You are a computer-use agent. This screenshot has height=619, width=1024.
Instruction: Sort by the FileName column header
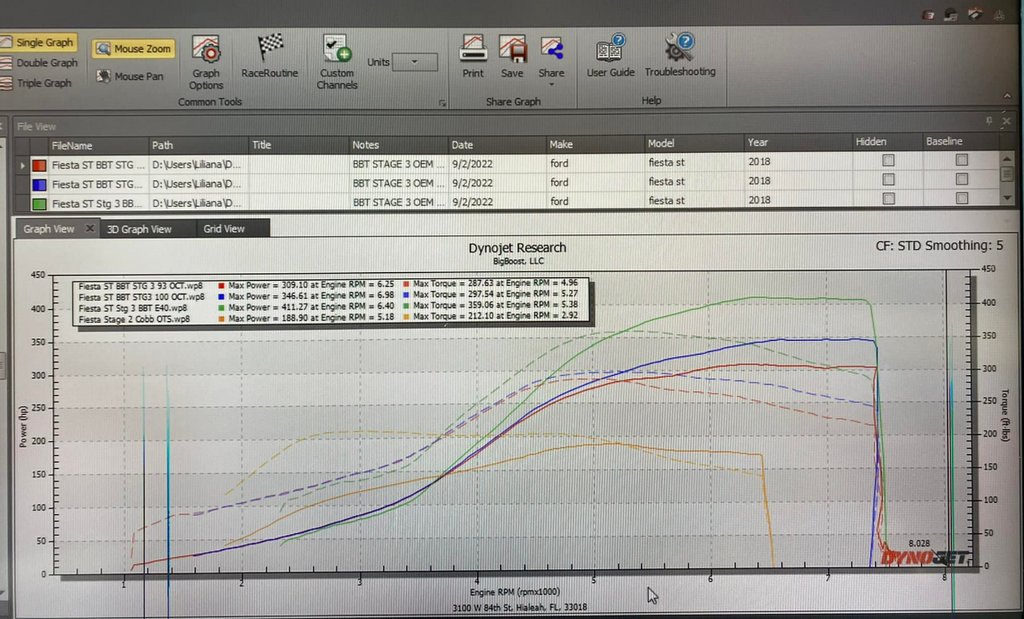click(x=97, y=146)
